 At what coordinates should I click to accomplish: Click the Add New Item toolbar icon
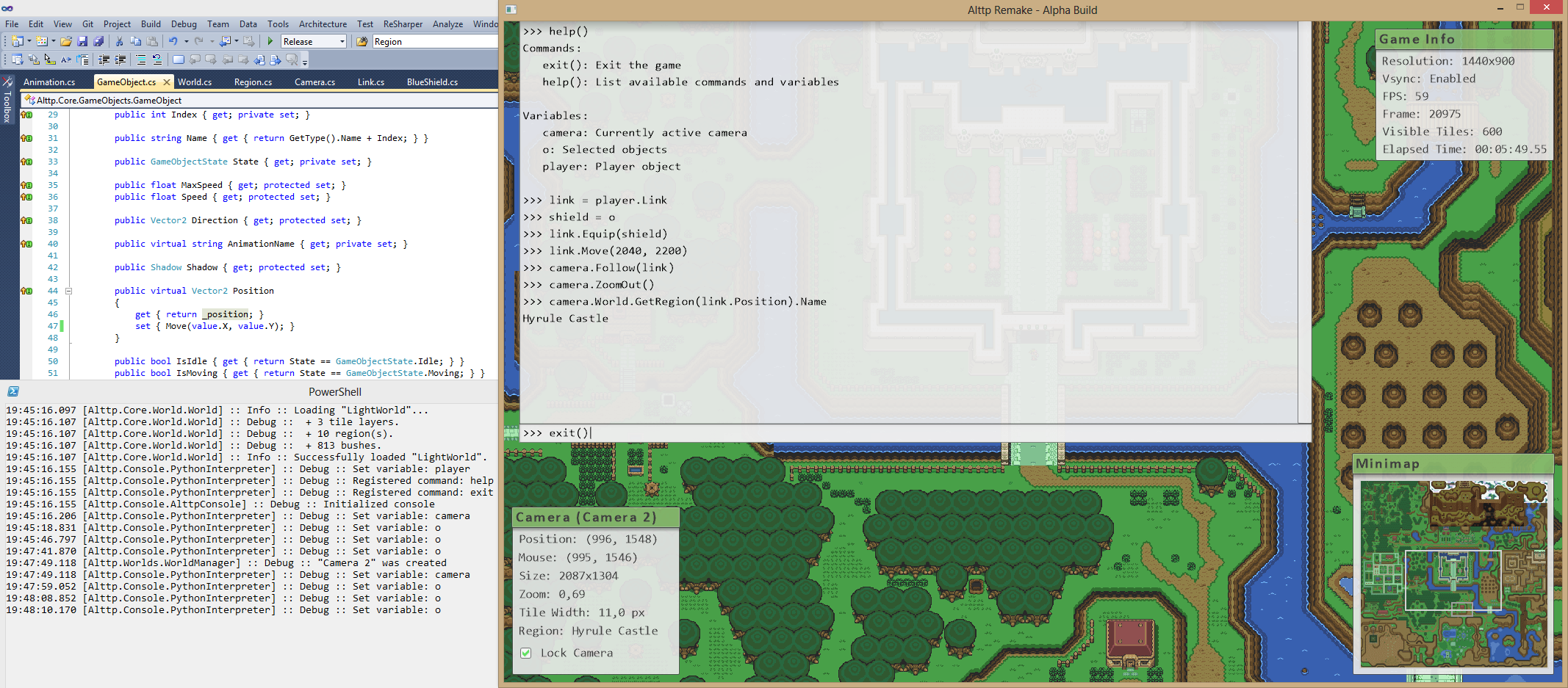click(42, 42)
